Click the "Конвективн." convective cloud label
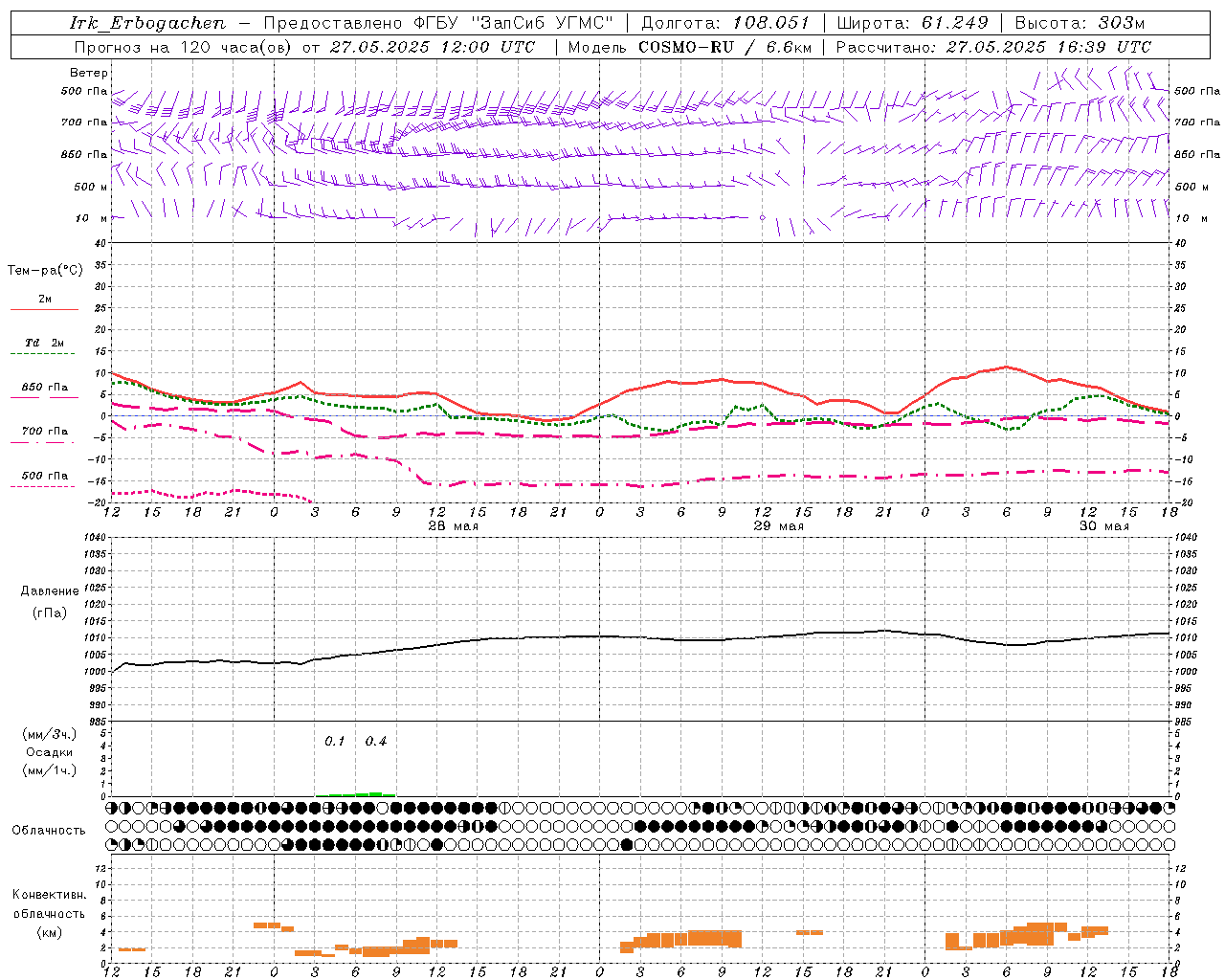 [x=49, y=895]
